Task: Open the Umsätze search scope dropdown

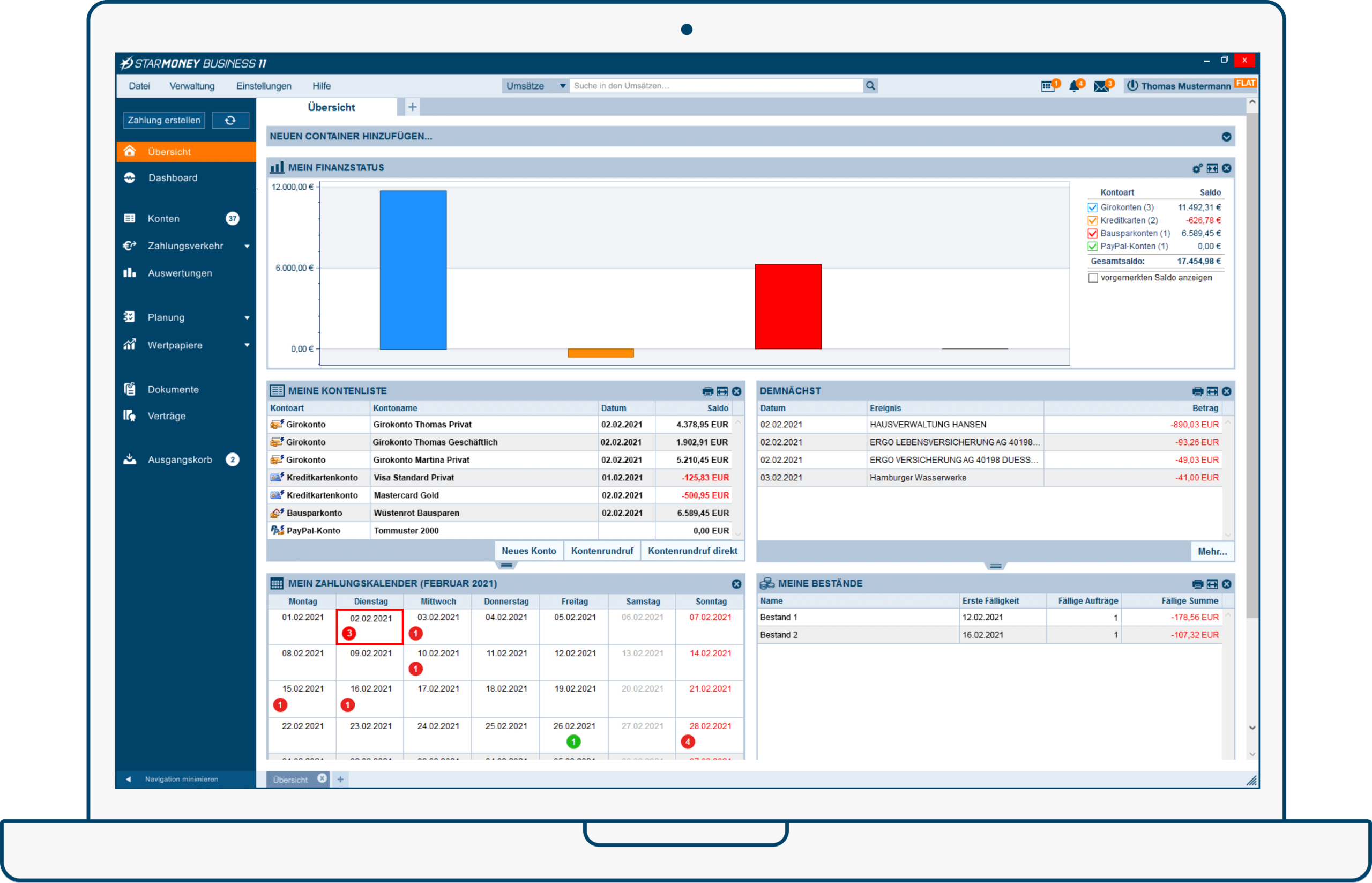Action: (x=535, y=86)
